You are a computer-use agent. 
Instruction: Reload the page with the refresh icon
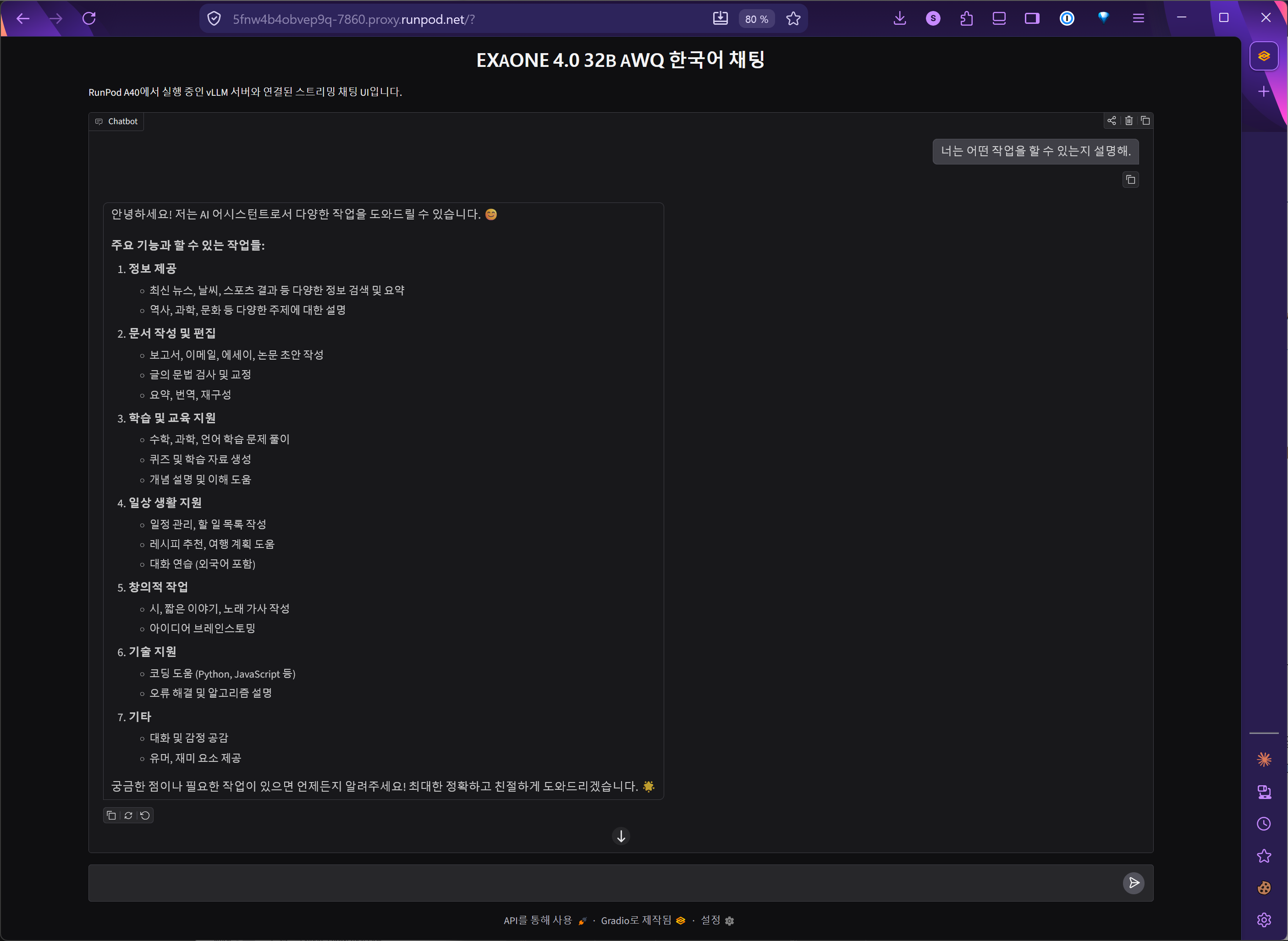[89, 19]
